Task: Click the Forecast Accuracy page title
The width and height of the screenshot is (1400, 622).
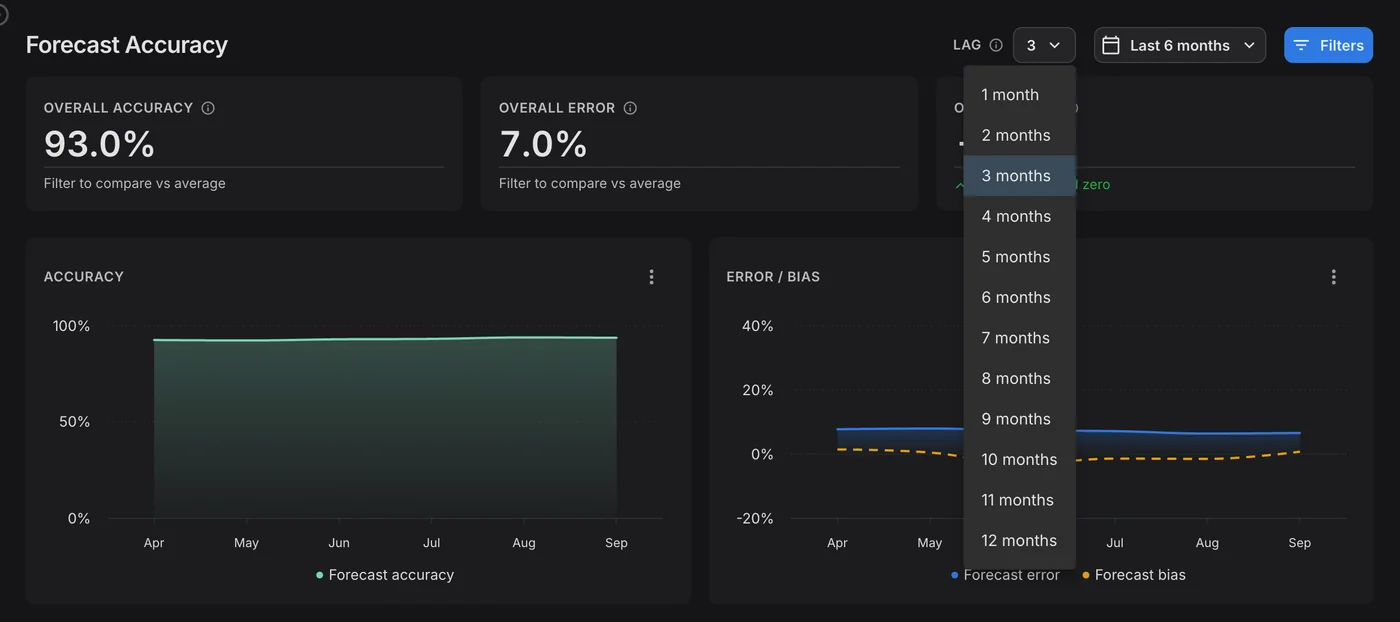Action: pyautogui.click(x=127, y=45)
